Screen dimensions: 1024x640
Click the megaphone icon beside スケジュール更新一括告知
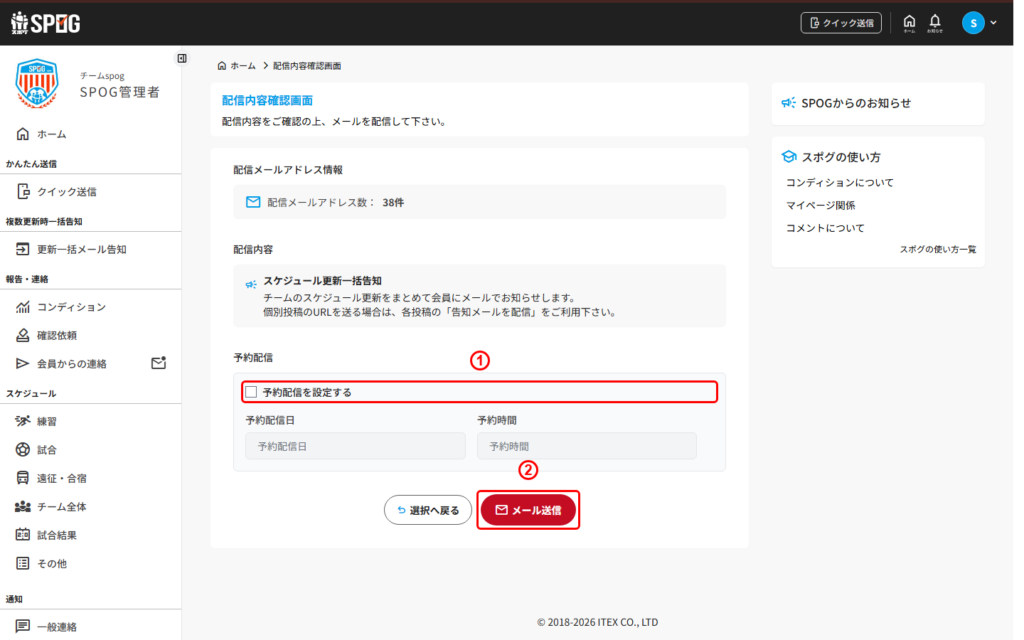point(251,284)
